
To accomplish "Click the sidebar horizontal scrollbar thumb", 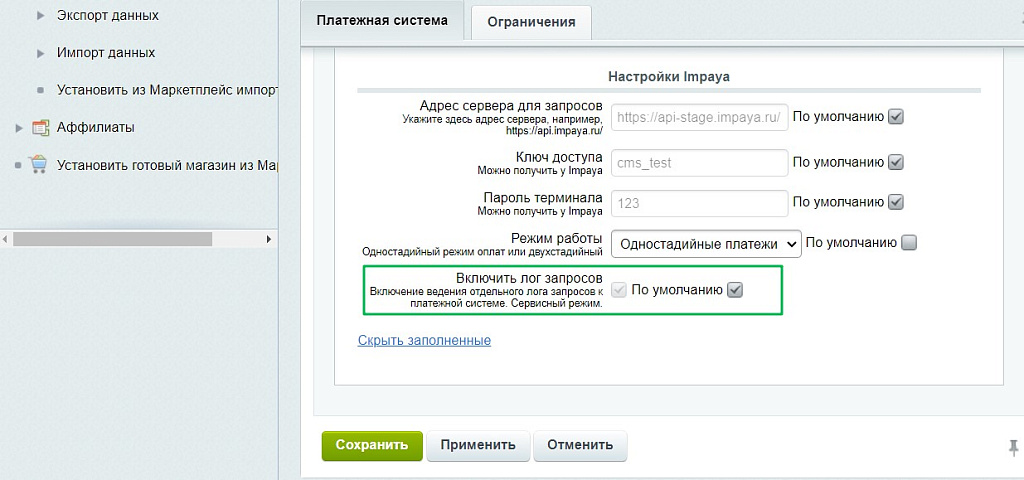I will click(112, 239).
